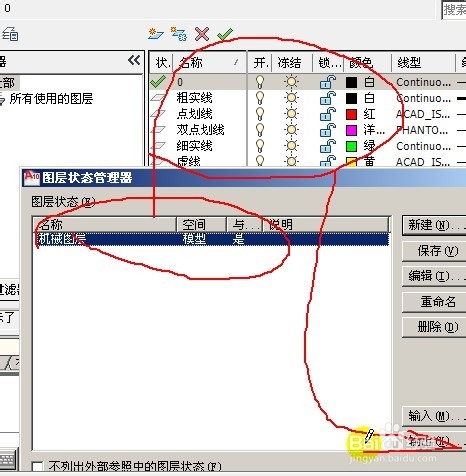Sort layer states by 说明 column
The width and height of the screenshot is (466, 476).
click(x=326, y=225)
